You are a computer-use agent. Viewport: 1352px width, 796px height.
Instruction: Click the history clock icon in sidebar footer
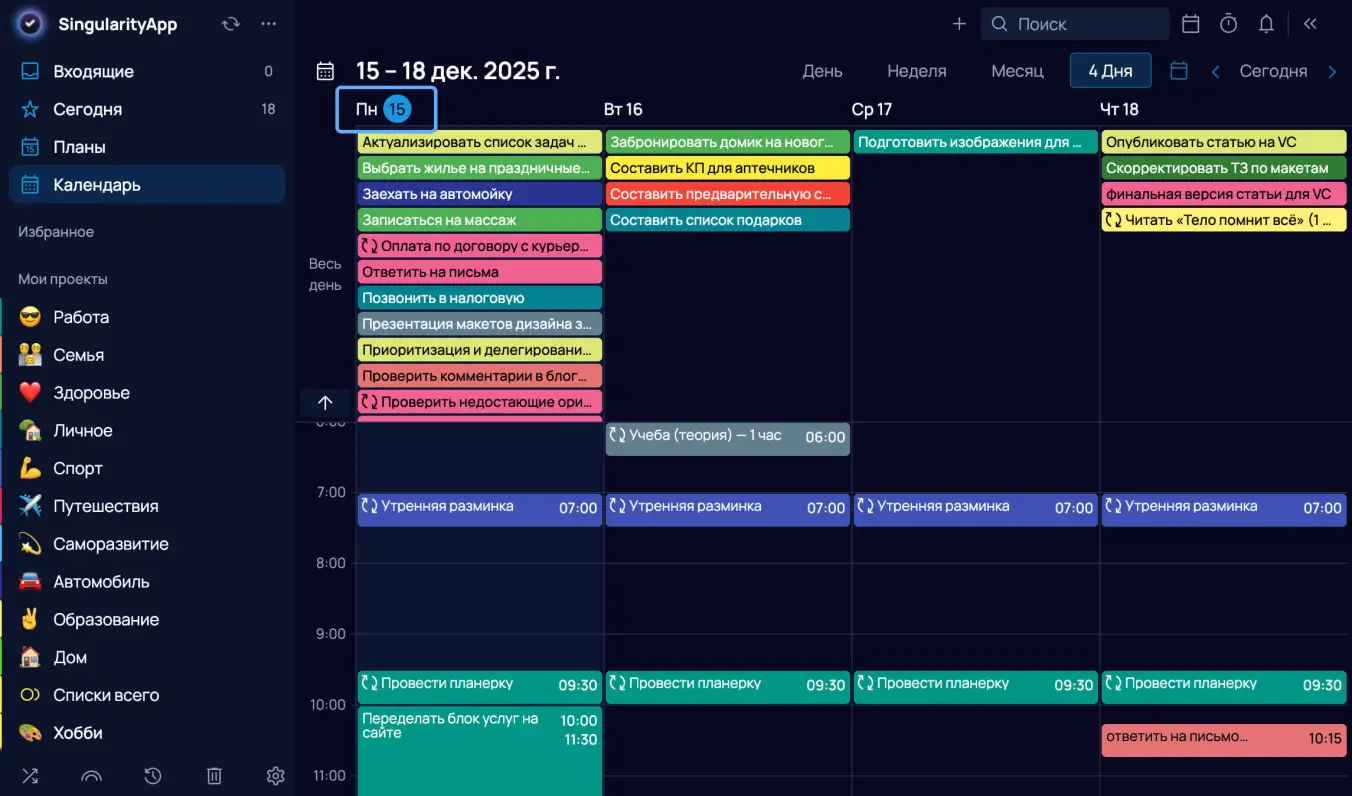point(153,776)
